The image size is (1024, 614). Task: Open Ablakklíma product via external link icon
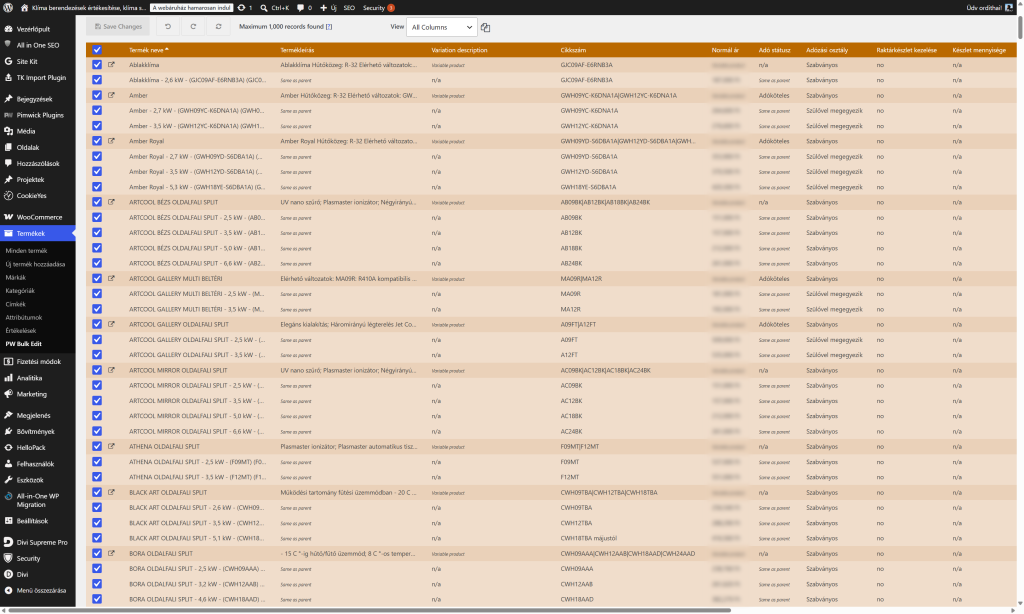pos(111,65)
